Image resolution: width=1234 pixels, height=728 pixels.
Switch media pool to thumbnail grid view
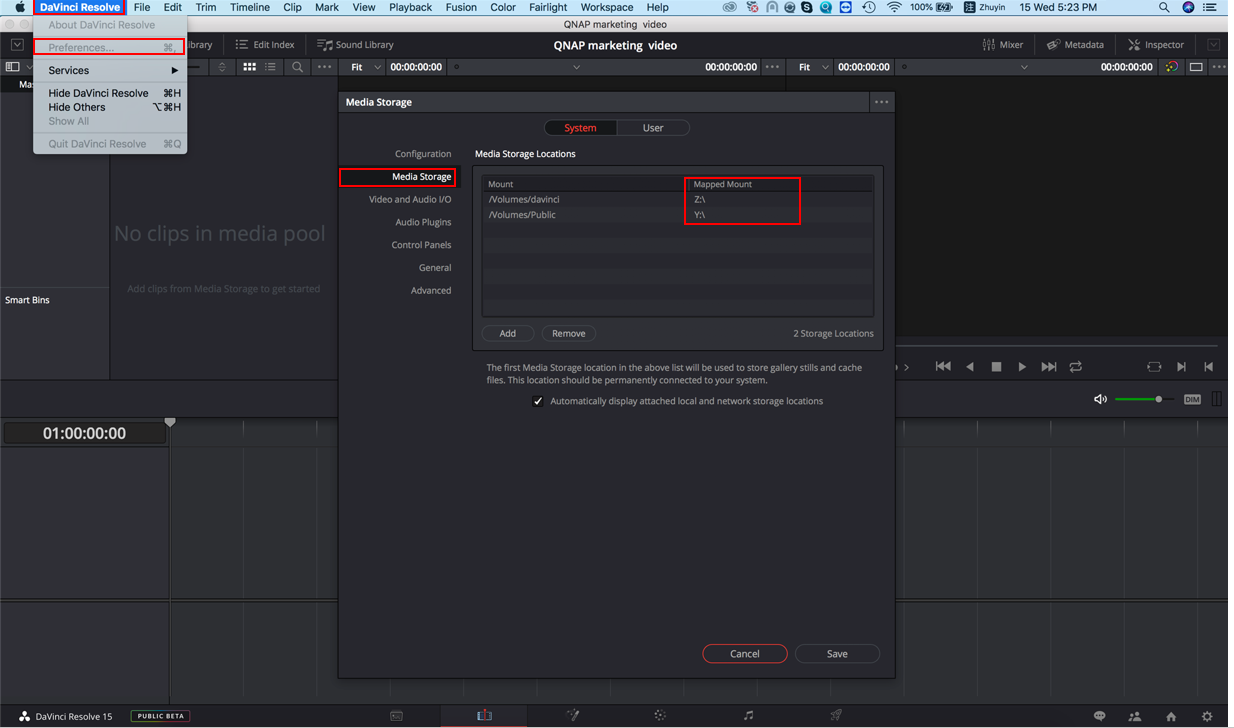[x=249, y=67]
